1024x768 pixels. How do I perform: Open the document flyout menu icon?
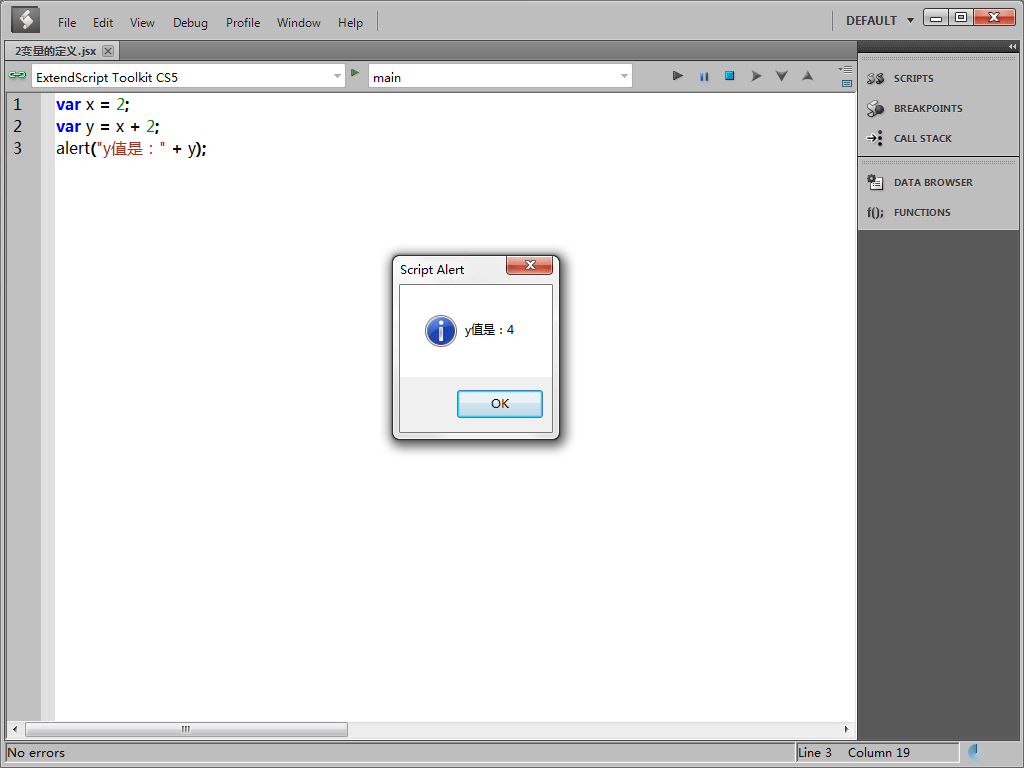point(845,69)
